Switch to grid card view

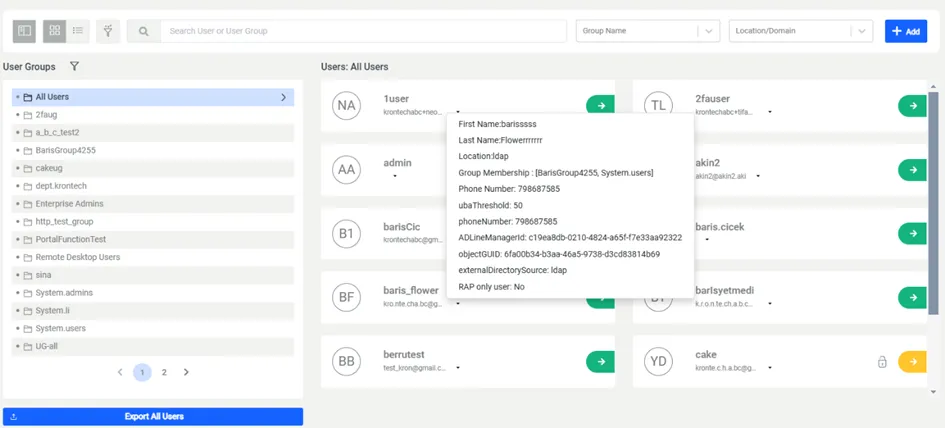[x=55, y=31]
